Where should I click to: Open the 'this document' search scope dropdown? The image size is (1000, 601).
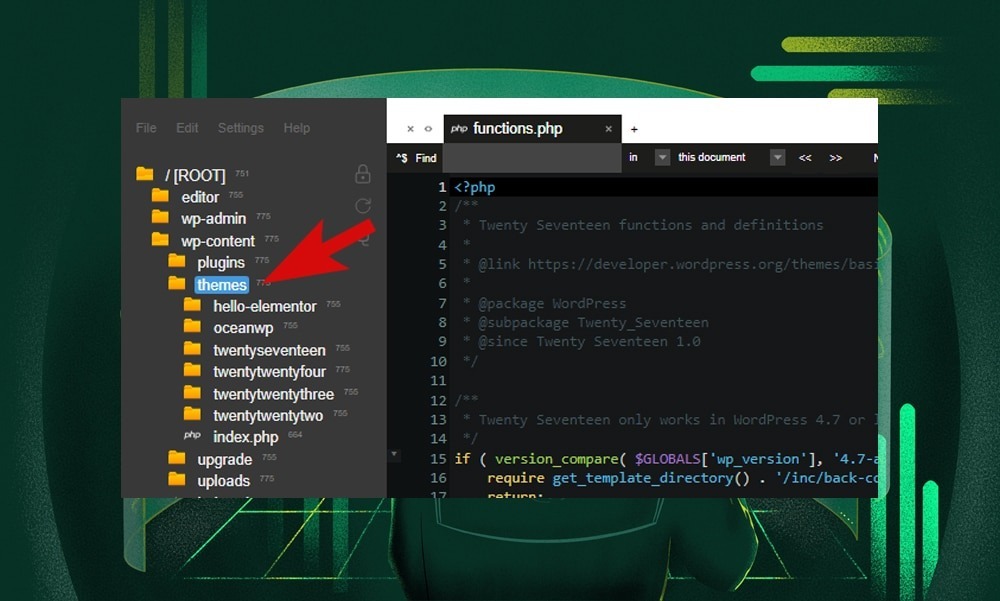[713, 157]
